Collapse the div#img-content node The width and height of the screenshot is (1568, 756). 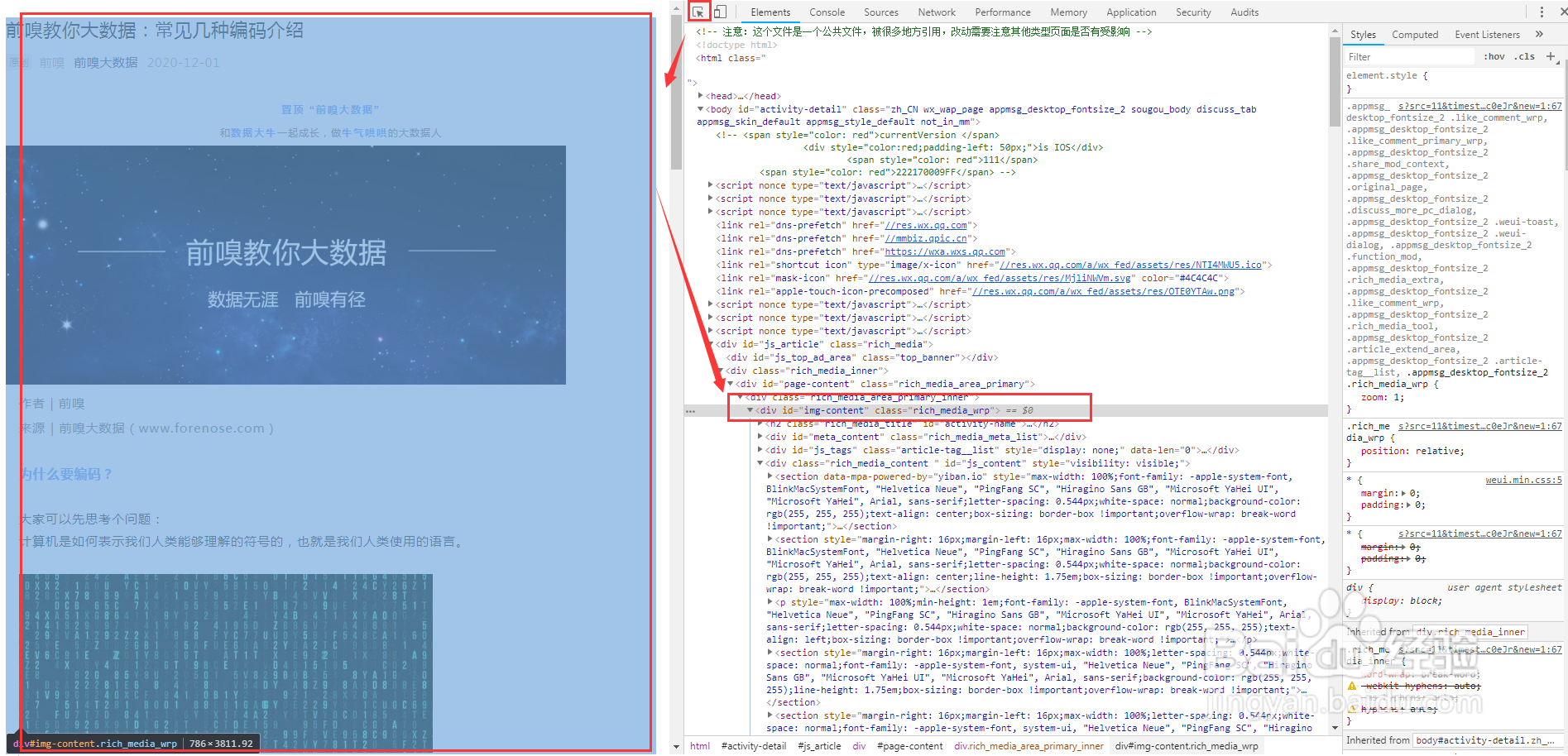click(x=750, y=410)
